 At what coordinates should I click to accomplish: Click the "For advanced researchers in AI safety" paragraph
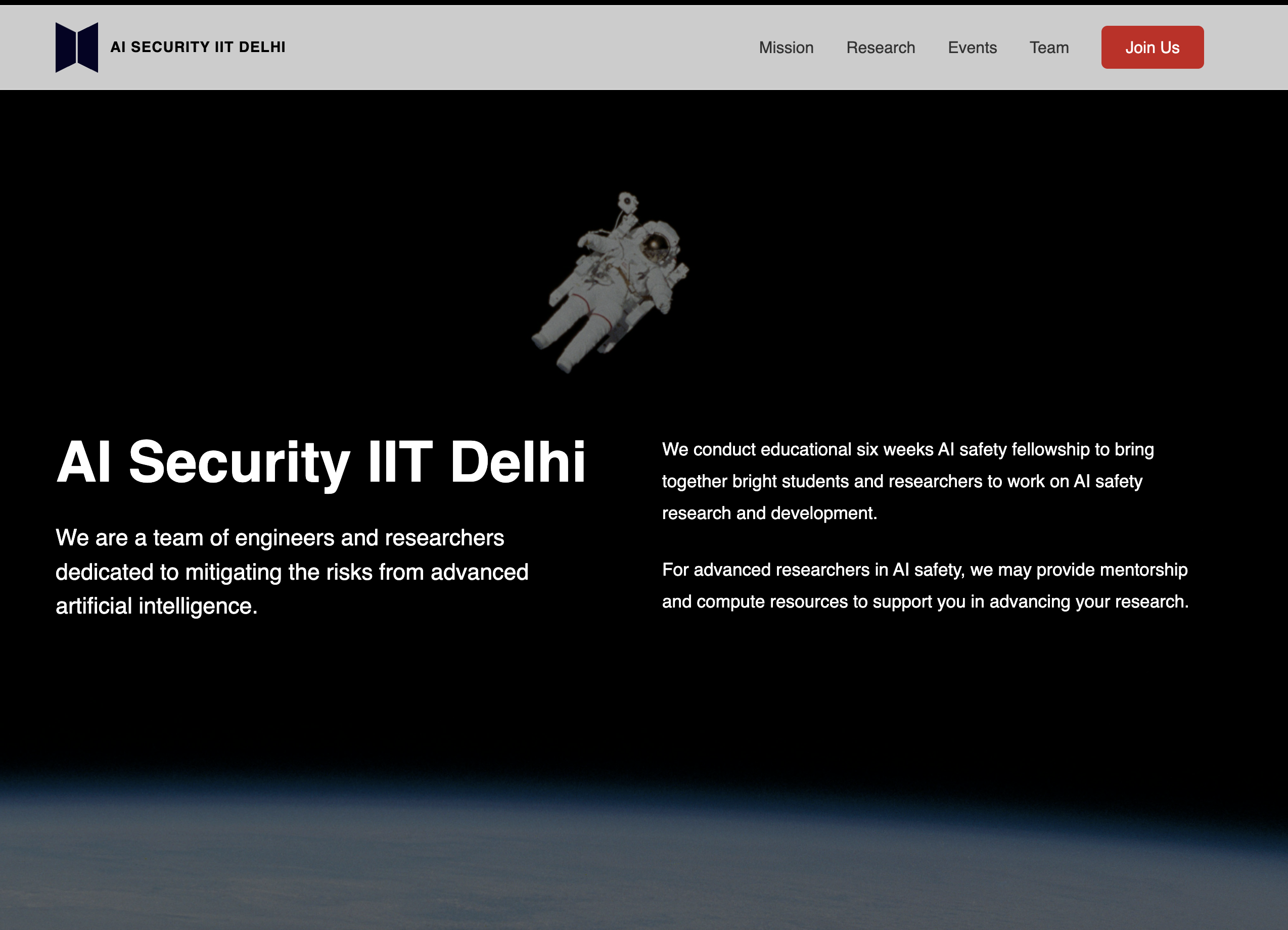[925, 585]
